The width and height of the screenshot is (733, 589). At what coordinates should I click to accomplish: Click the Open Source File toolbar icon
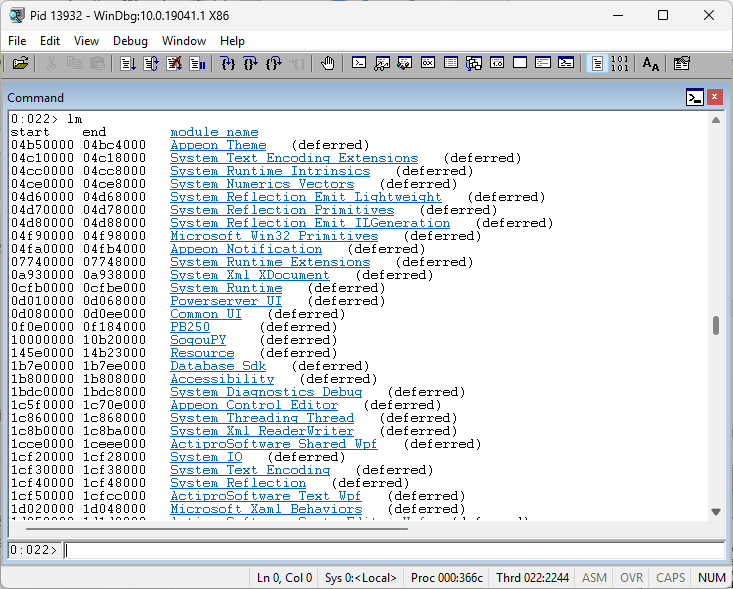[20, 63]
